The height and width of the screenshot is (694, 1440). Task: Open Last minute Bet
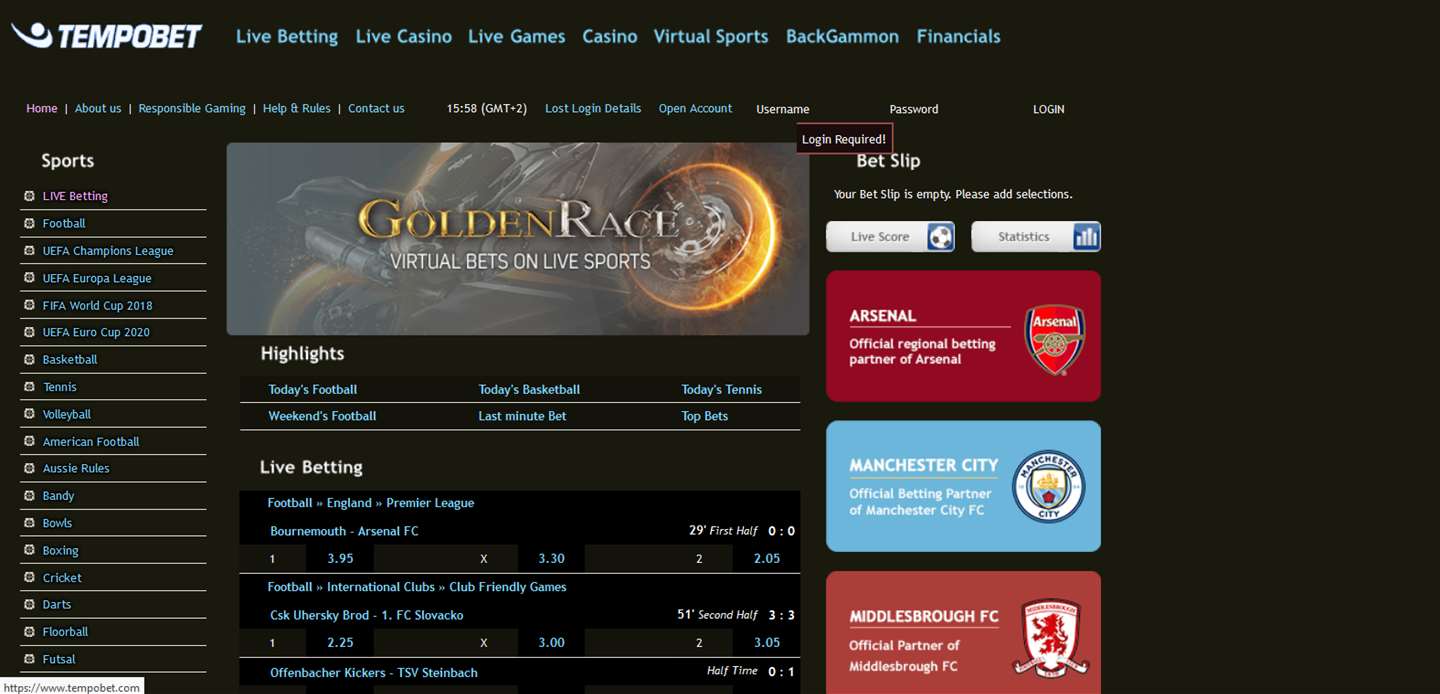point(522,416)
